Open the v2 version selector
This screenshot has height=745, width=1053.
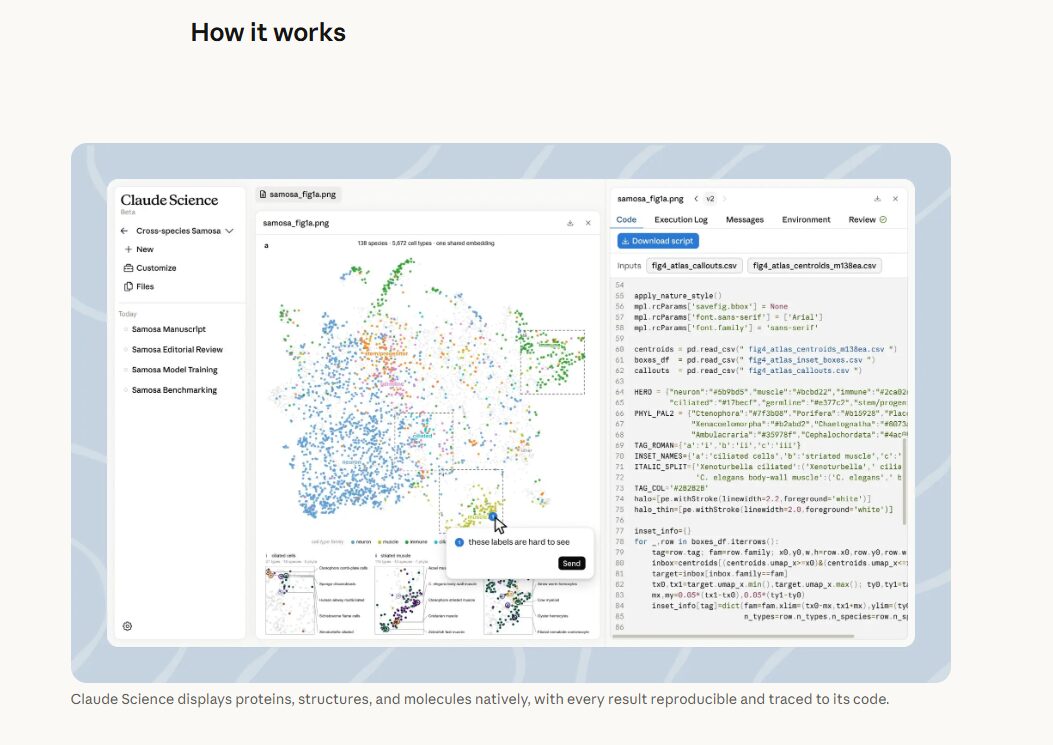[x=710, y=199]
